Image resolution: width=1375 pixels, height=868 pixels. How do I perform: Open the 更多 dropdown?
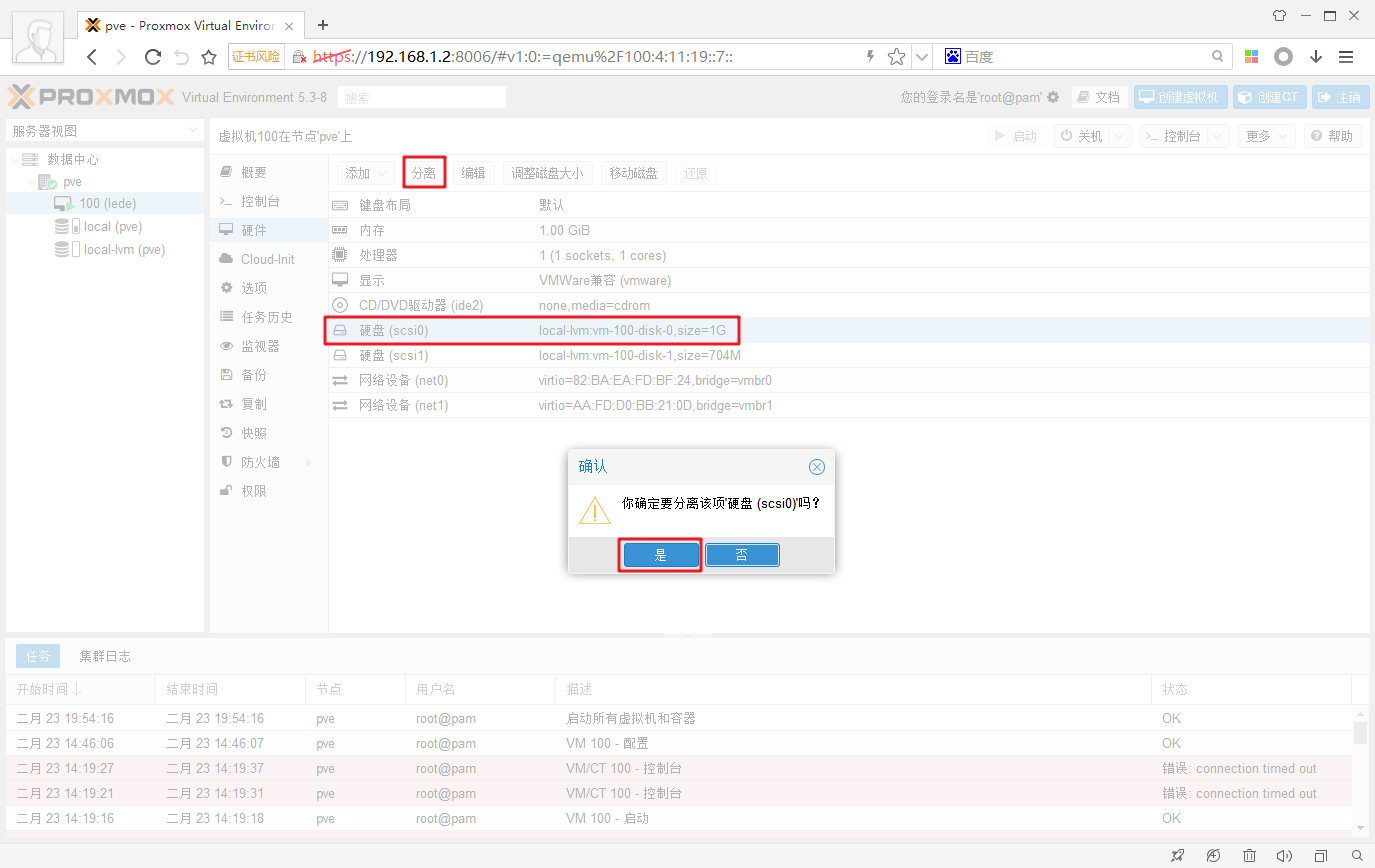coord(1267,136)
